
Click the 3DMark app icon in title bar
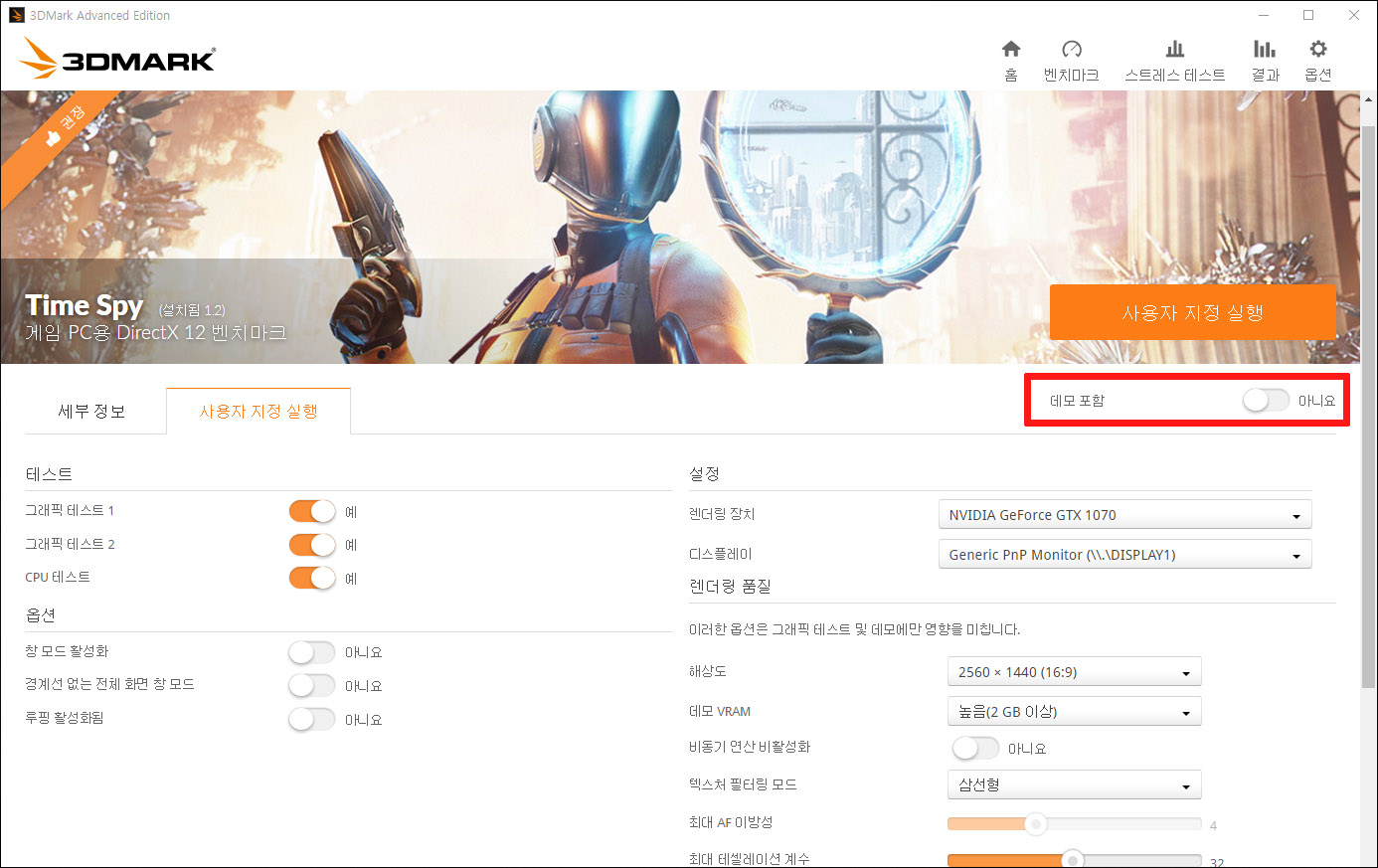click(16, 15)
